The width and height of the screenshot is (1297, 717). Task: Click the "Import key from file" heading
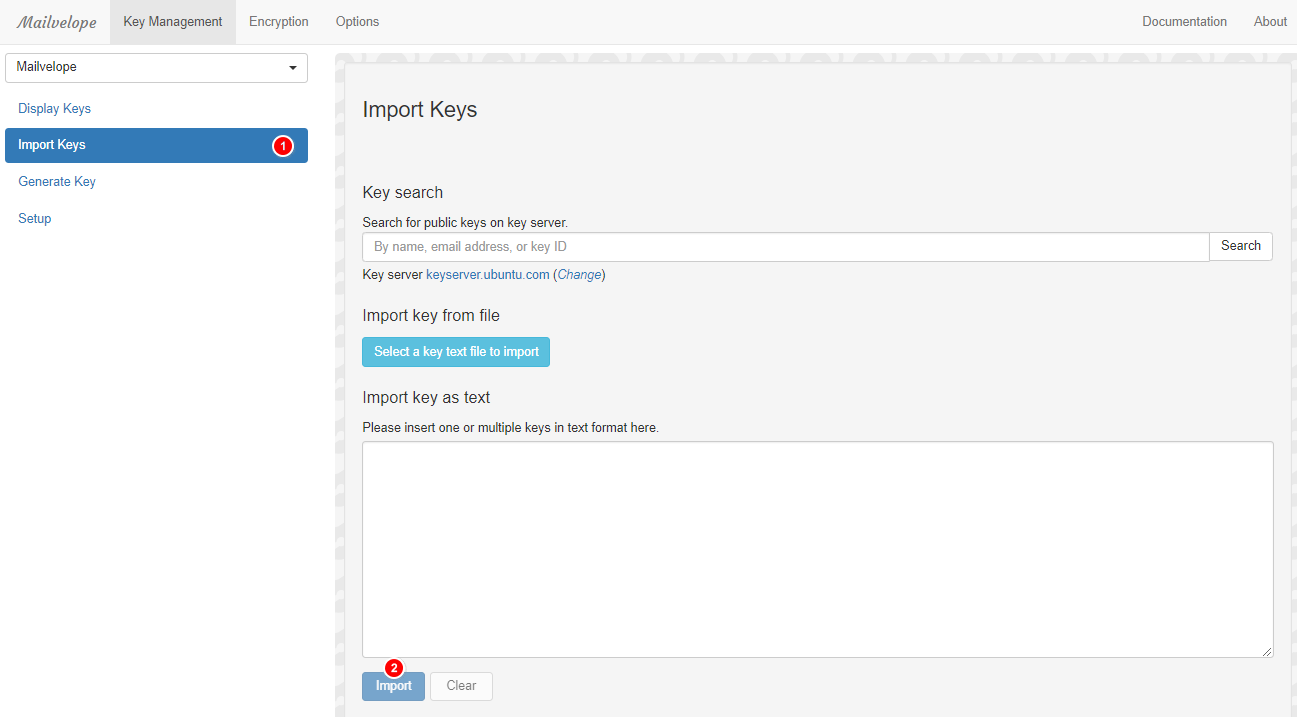click(x=431, y=316)
